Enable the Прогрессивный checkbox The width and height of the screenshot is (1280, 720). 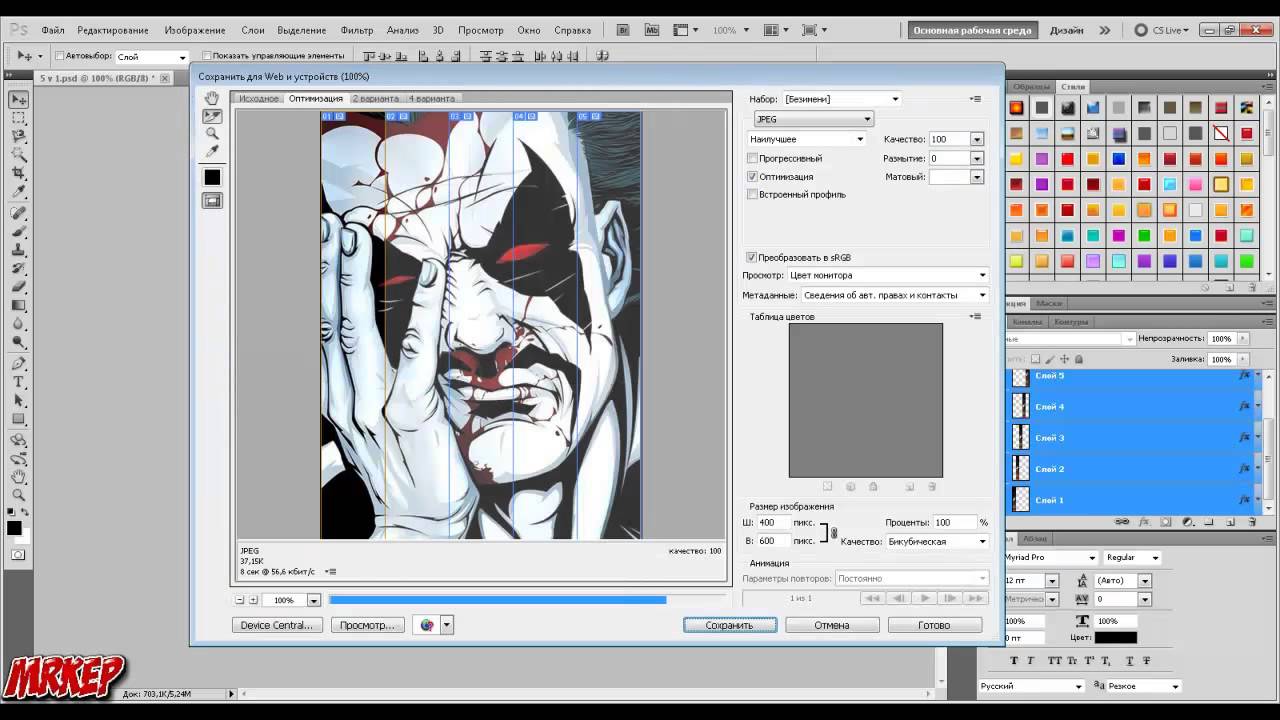click(x=752, y=158)
